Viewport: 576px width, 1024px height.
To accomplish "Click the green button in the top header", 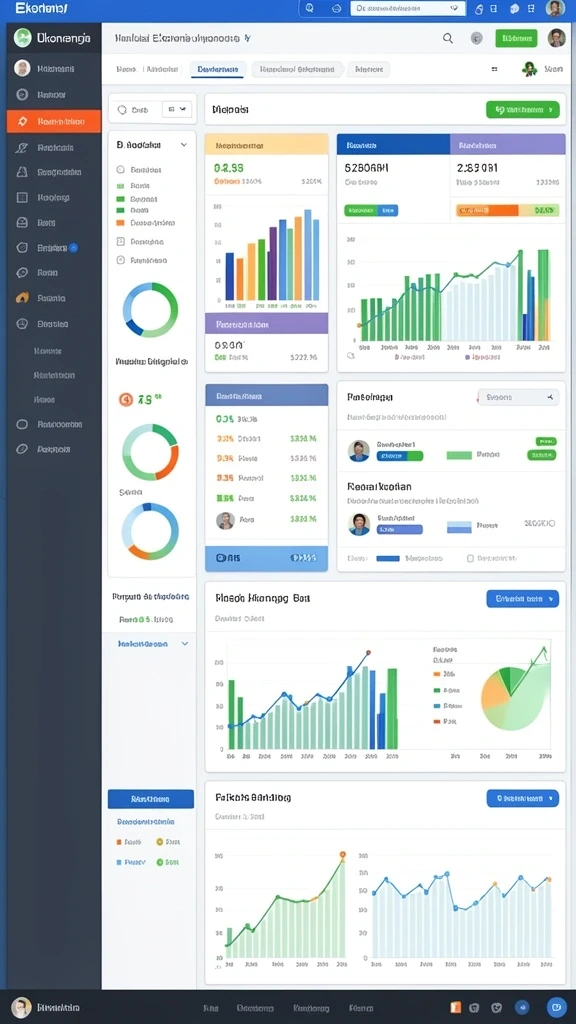I will tap(516, 39).
